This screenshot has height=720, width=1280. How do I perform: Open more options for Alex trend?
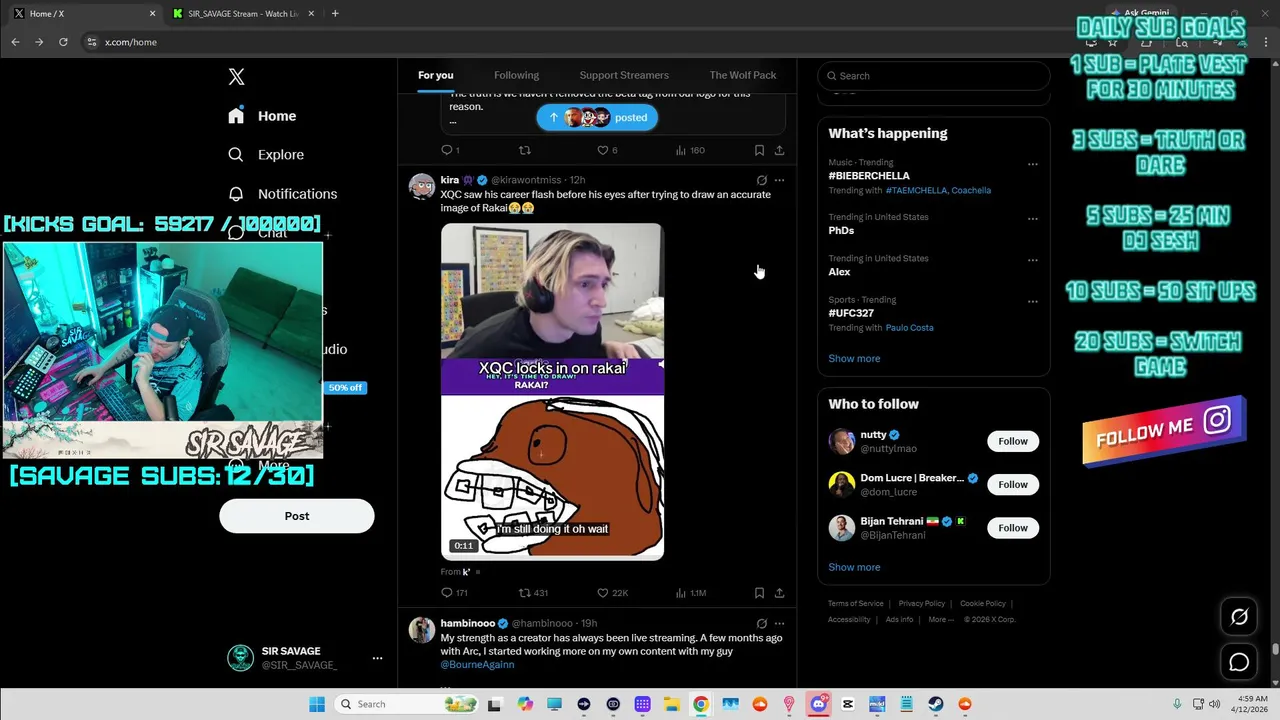pos(1033,260)
